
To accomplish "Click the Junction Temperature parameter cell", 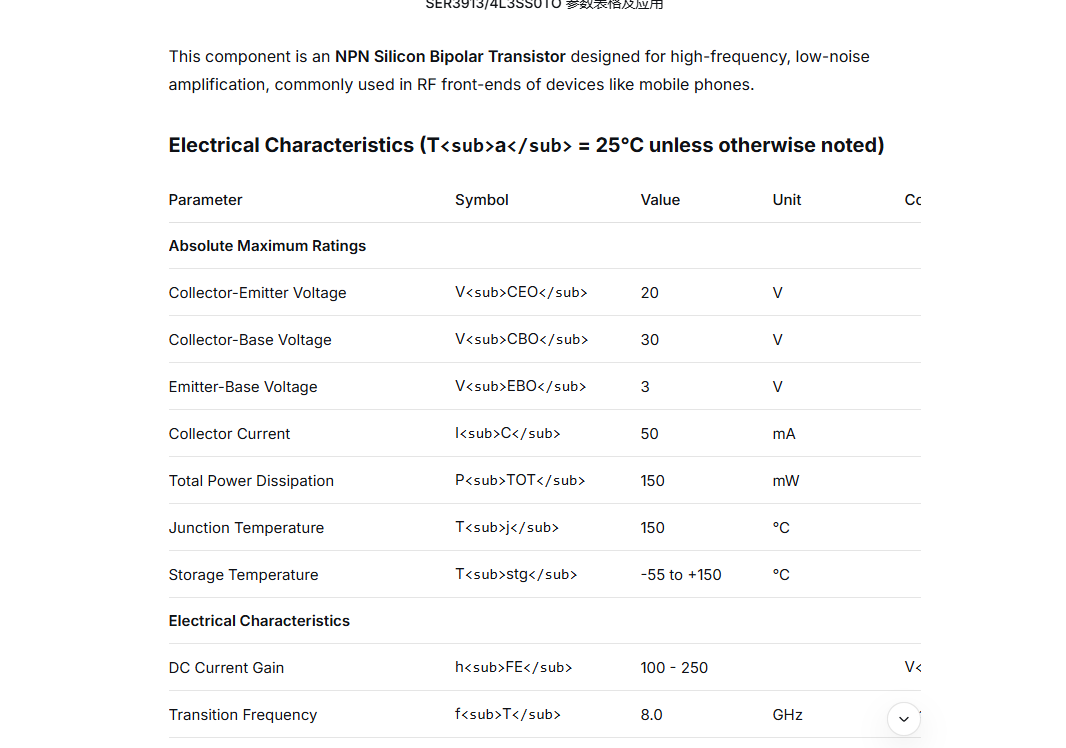I will point(246,528).
